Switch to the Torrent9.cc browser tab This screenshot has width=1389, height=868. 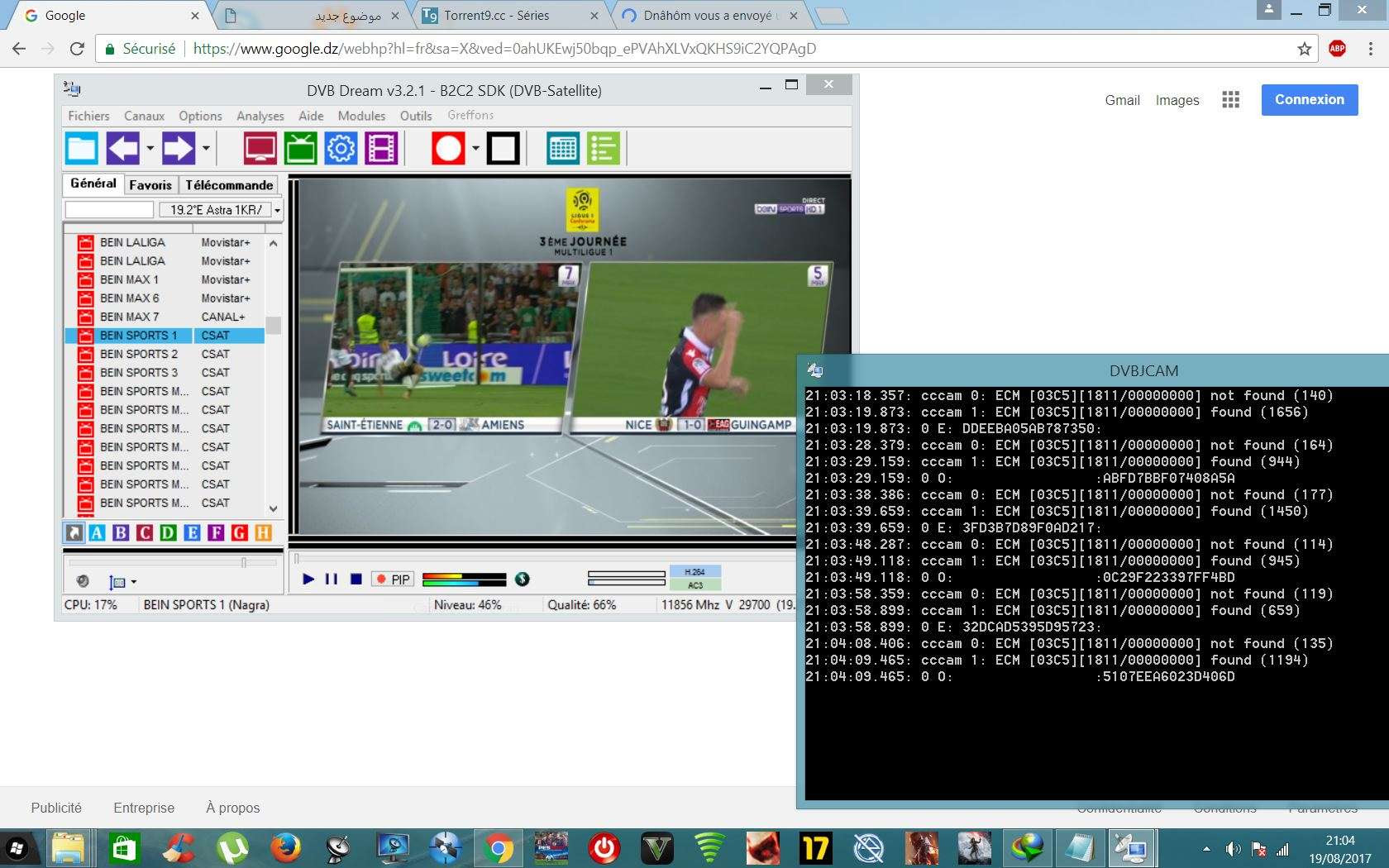(x=509, y=16)
